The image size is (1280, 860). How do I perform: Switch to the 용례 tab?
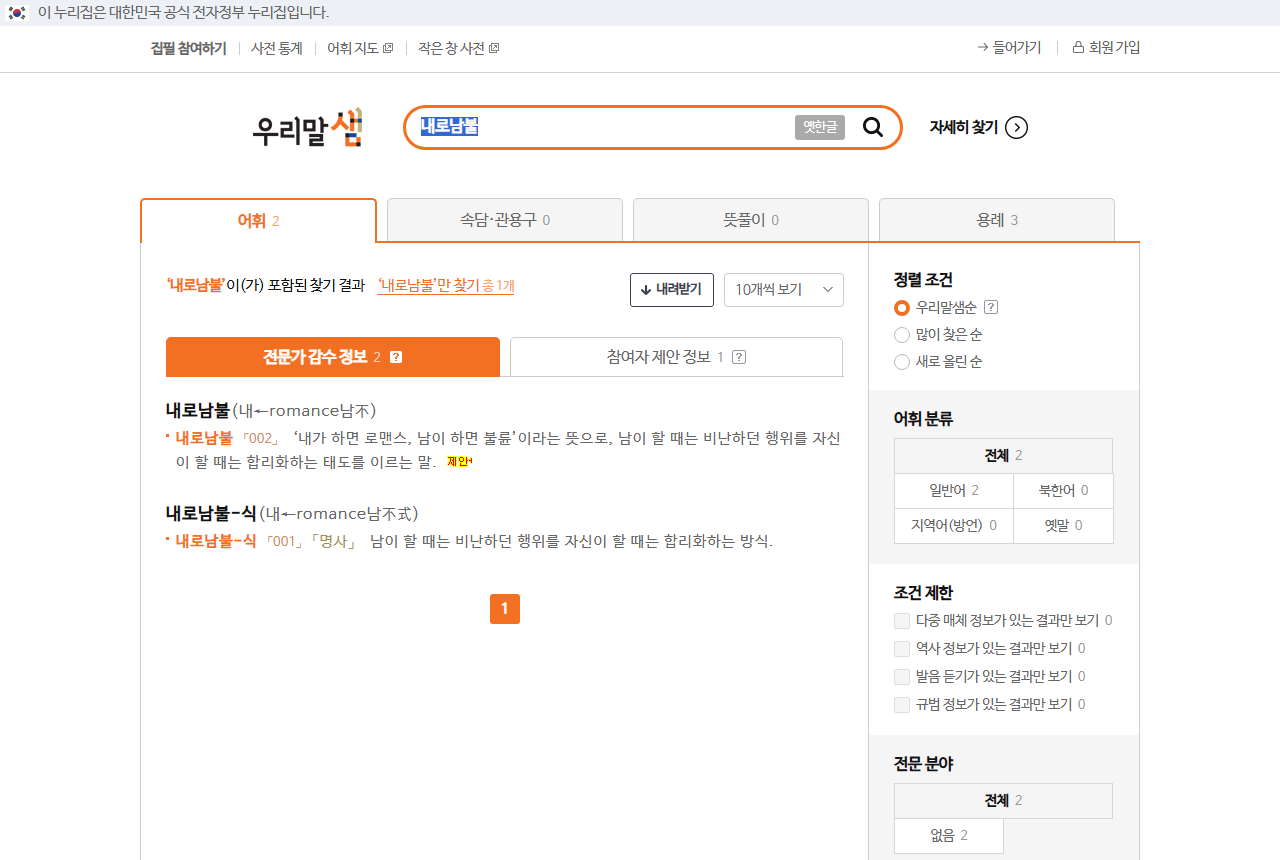(x=997, y=220)
